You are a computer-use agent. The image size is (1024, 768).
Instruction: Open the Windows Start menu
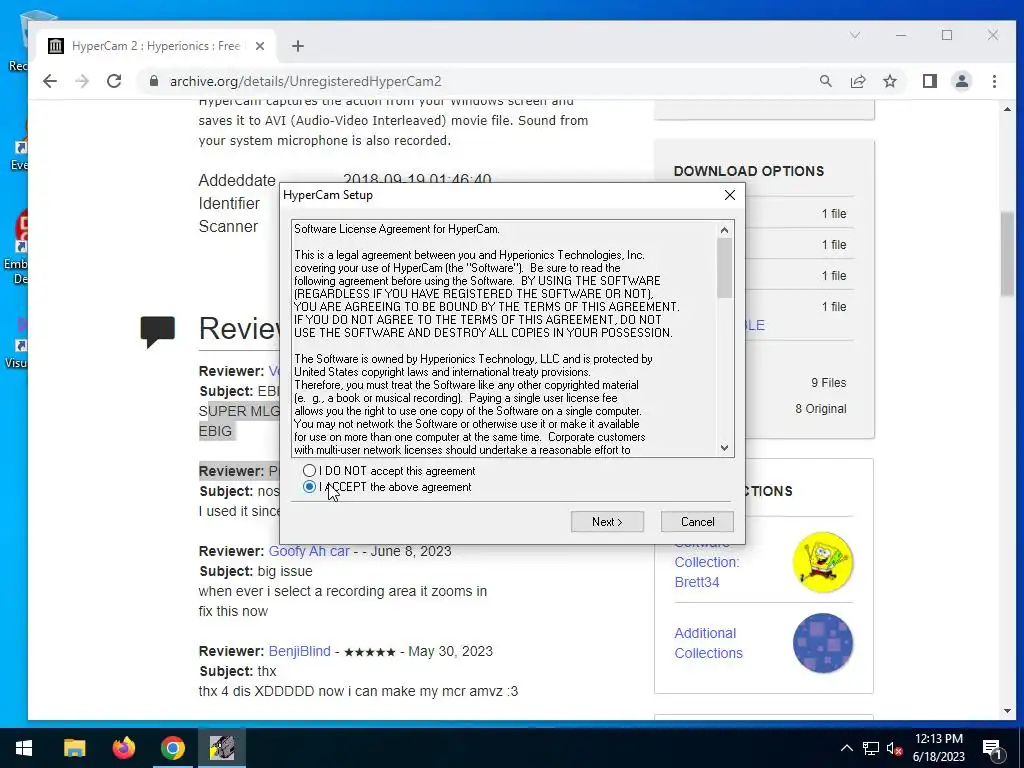coord(24,748)
